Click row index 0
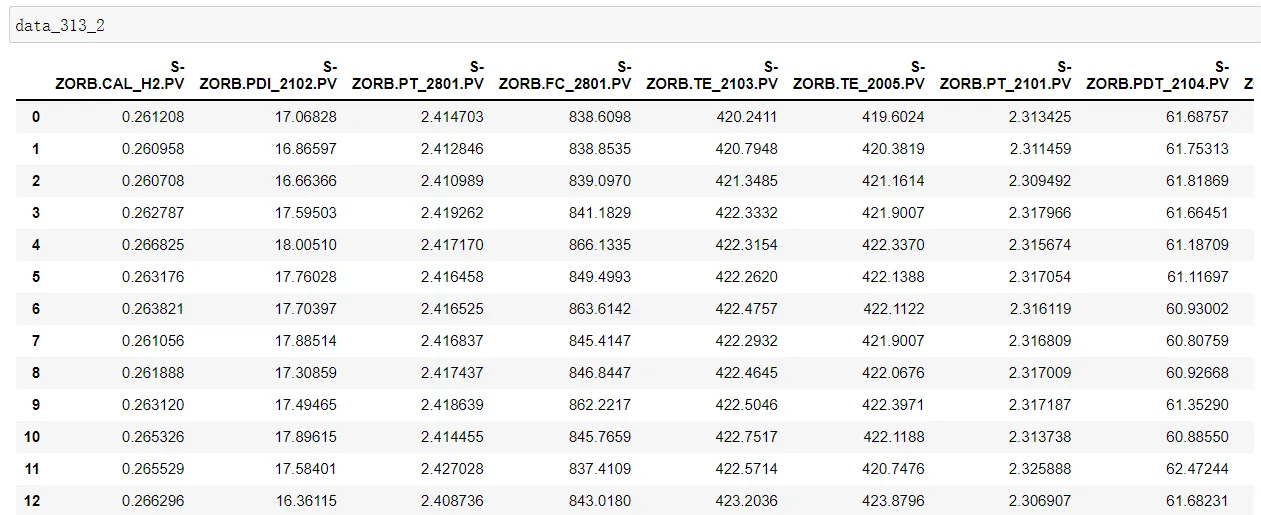 click(36, 117)
